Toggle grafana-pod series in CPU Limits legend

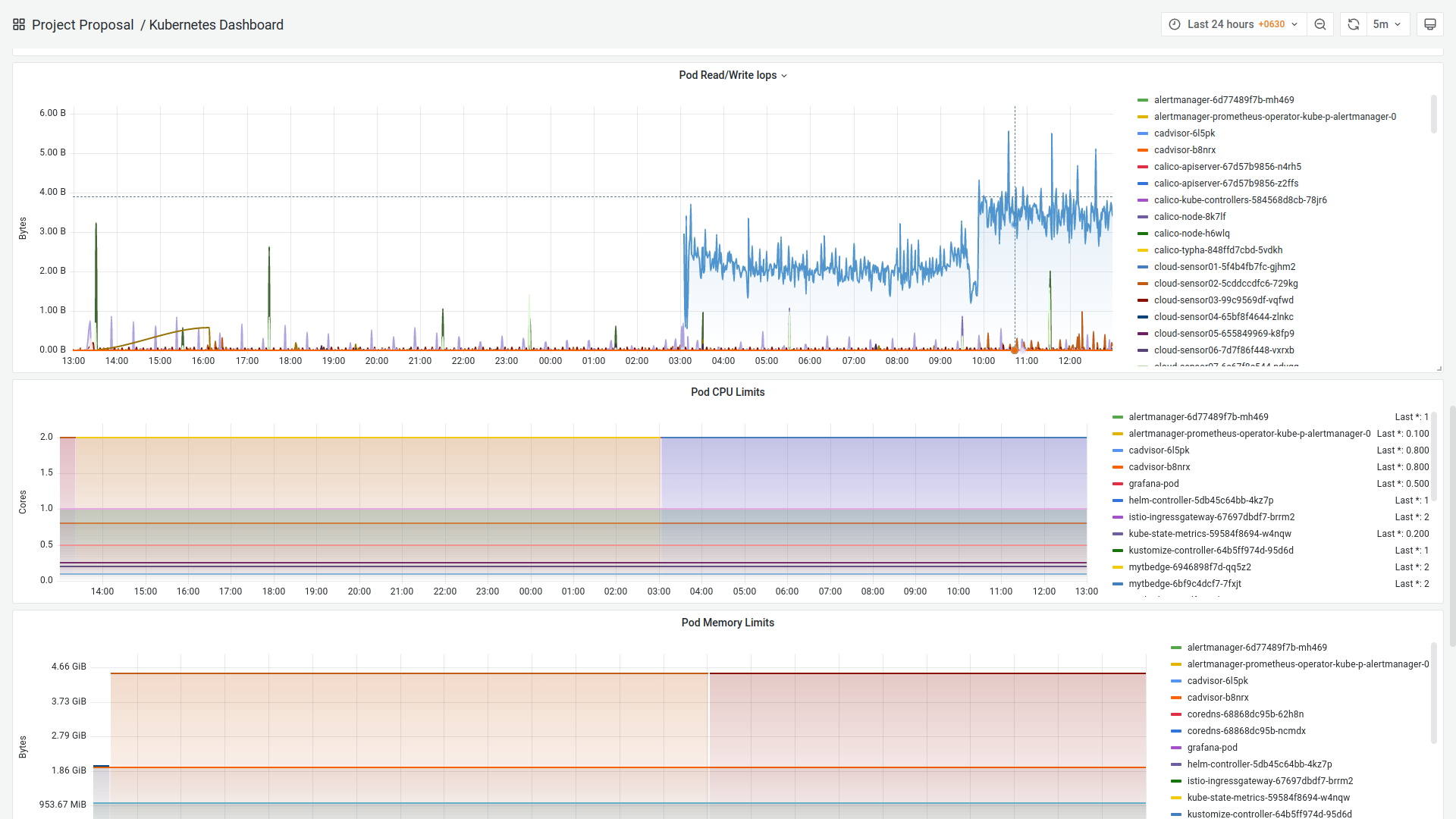pyautogui.click(x=1153, y=484)
